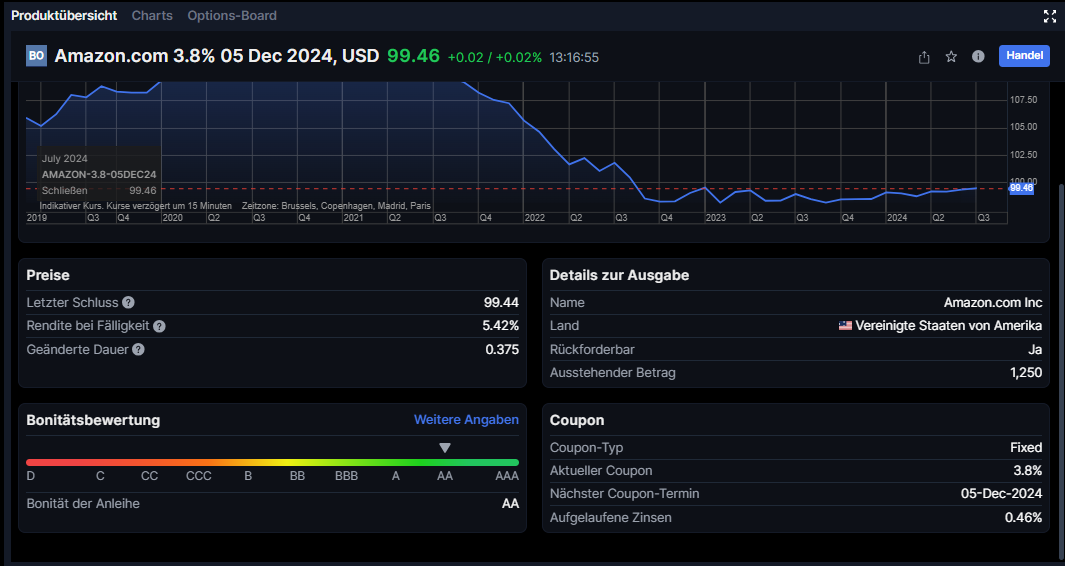Click the Coupon section heading
This screenshot has height=566, width=1065.
(577, 421)
